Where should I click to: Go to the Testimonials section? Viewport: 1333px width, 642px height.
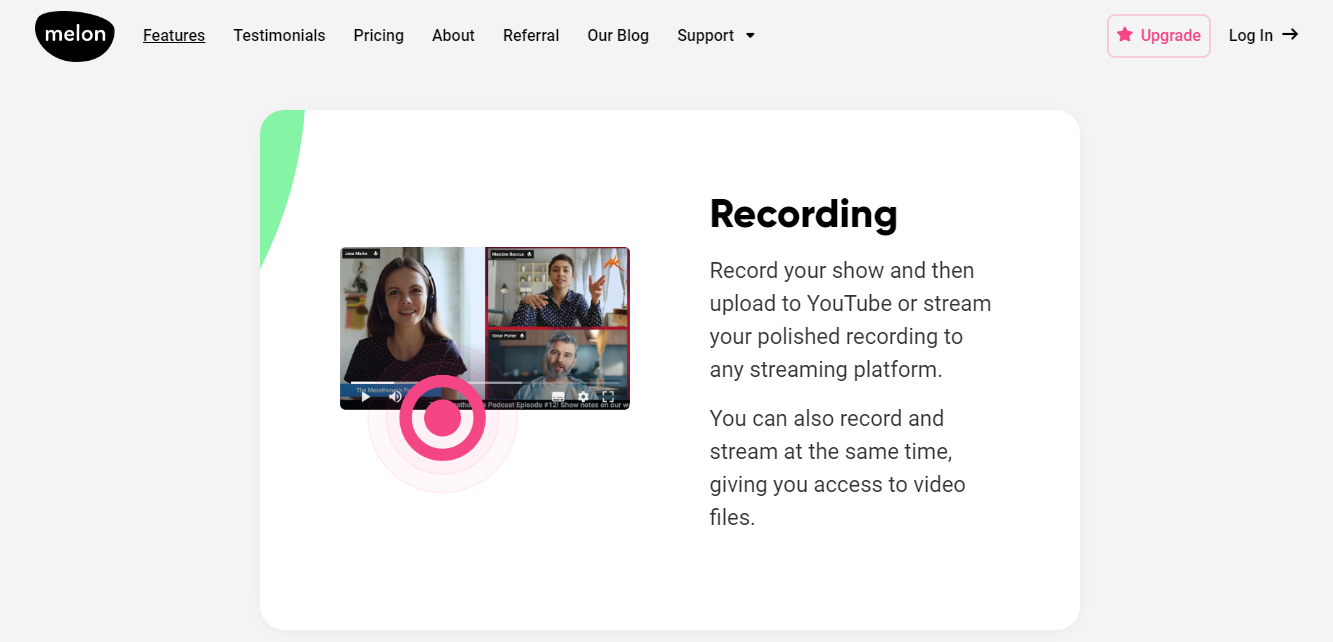pos(279,36)
